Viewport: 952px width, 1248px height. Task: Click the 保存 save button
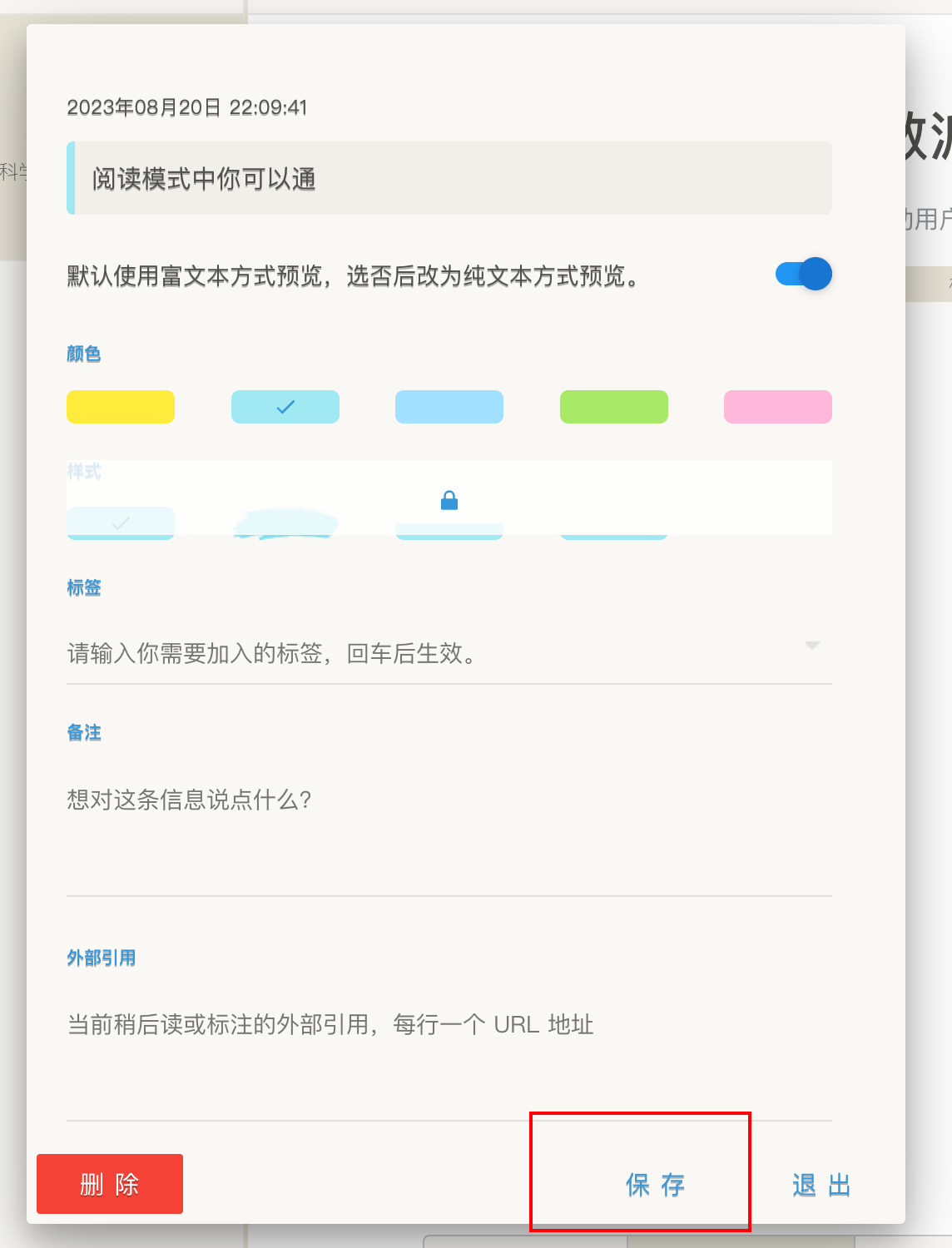click(x=656, y=1185)
